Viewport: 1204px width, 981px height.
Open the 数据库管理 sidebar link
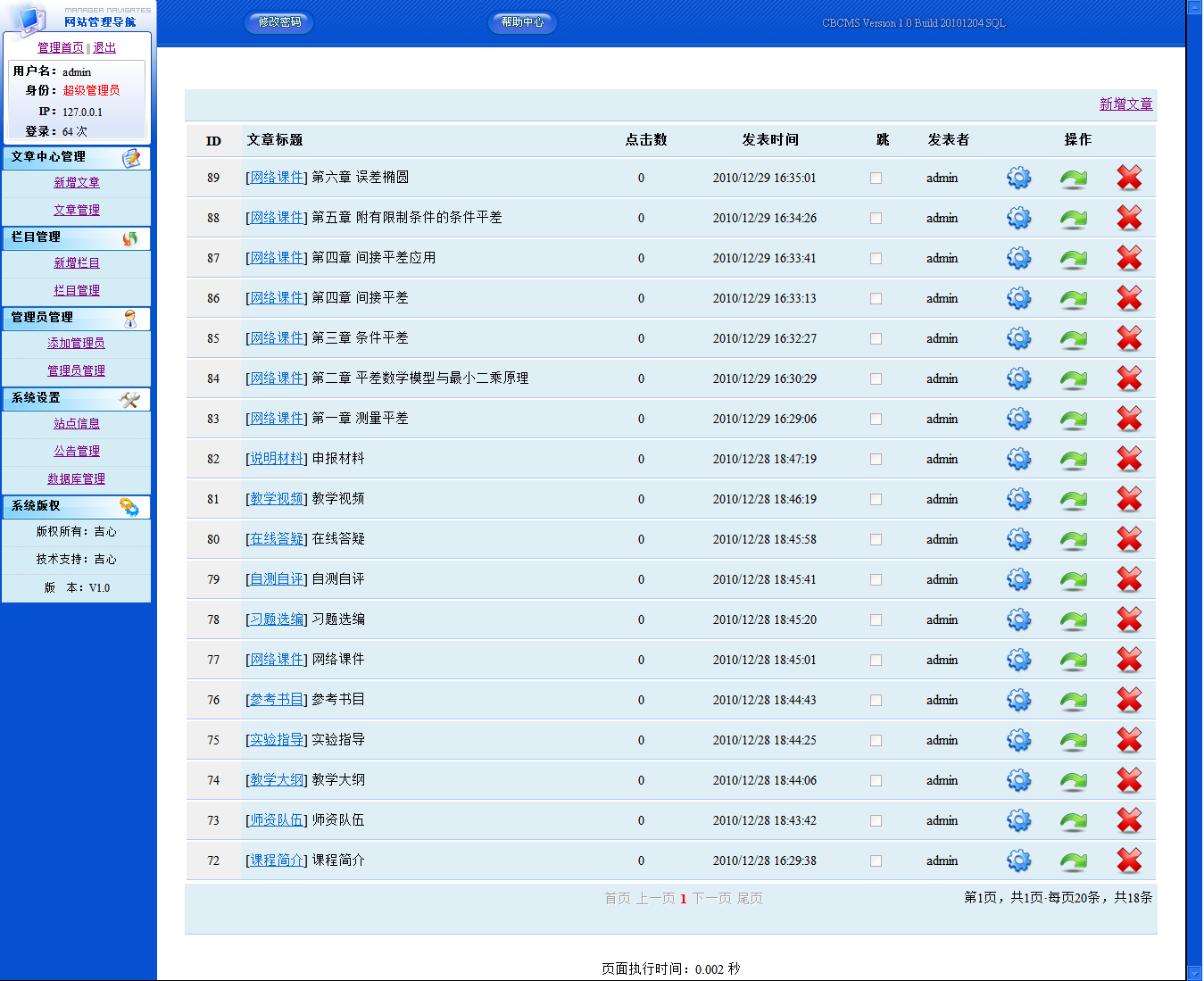tap(76, 479)
